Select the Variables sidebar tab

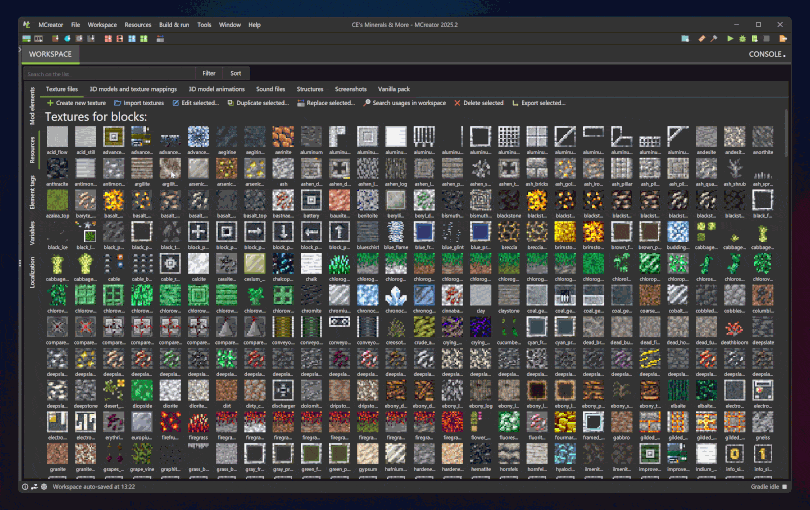(32, 233)
